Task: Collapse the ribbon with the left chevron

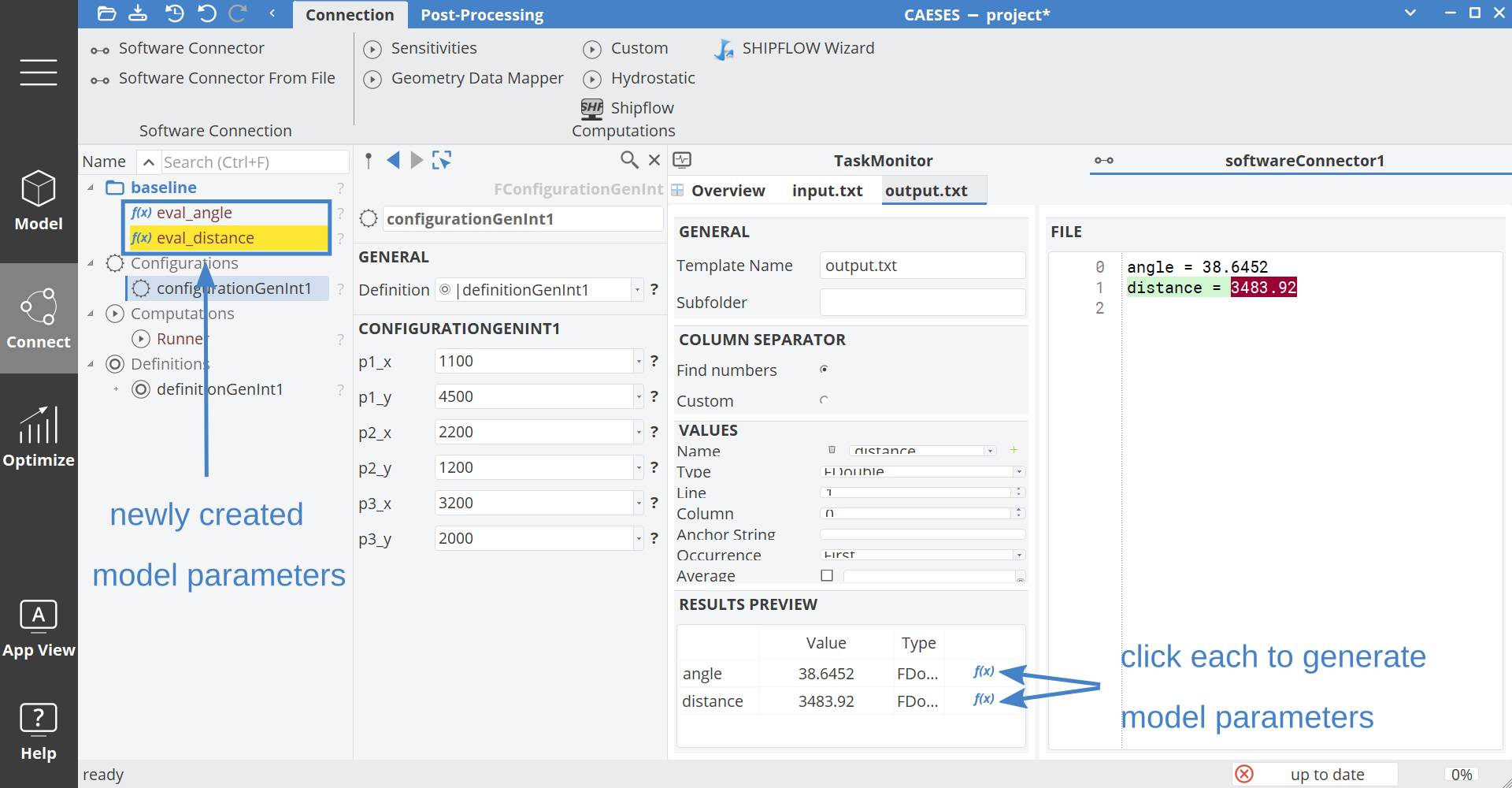Action: 272,13
